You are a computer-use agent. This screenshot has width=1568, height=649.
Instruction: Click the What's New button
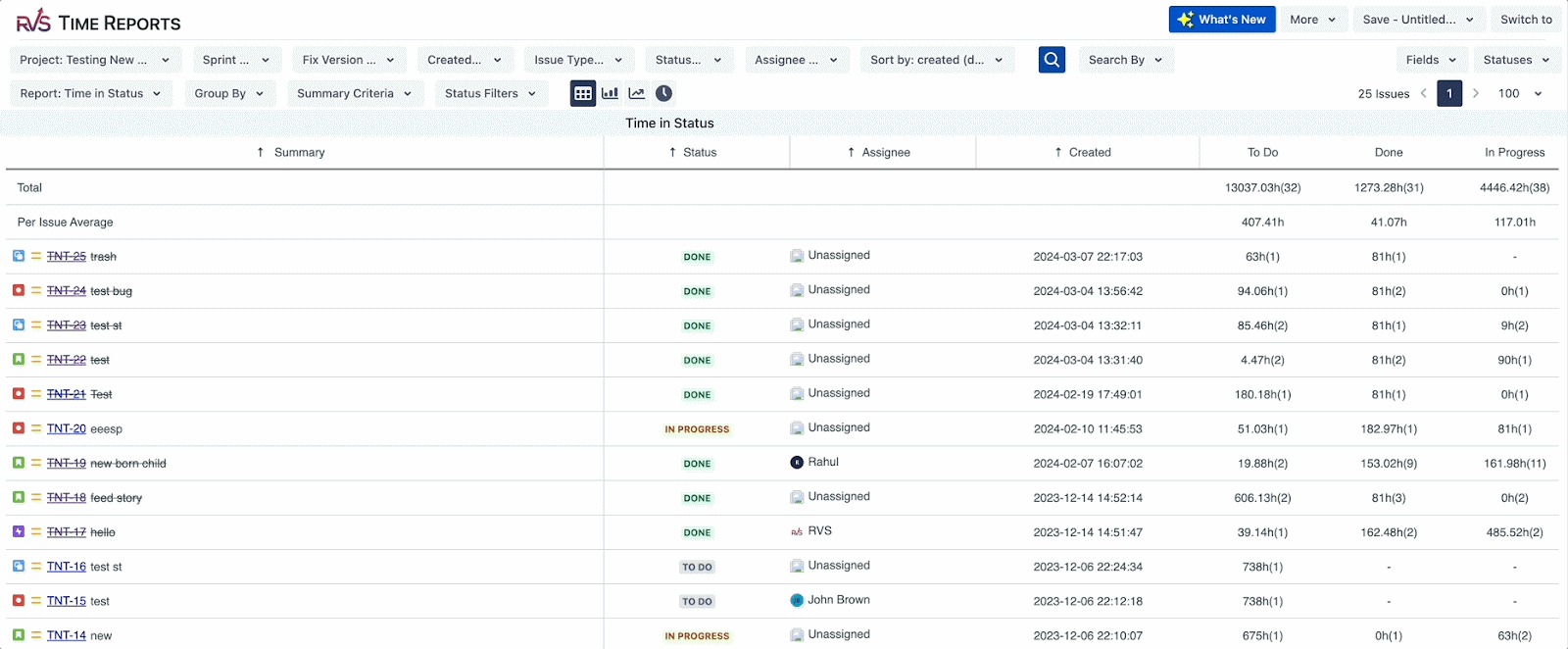click(x=1222, y=20)
